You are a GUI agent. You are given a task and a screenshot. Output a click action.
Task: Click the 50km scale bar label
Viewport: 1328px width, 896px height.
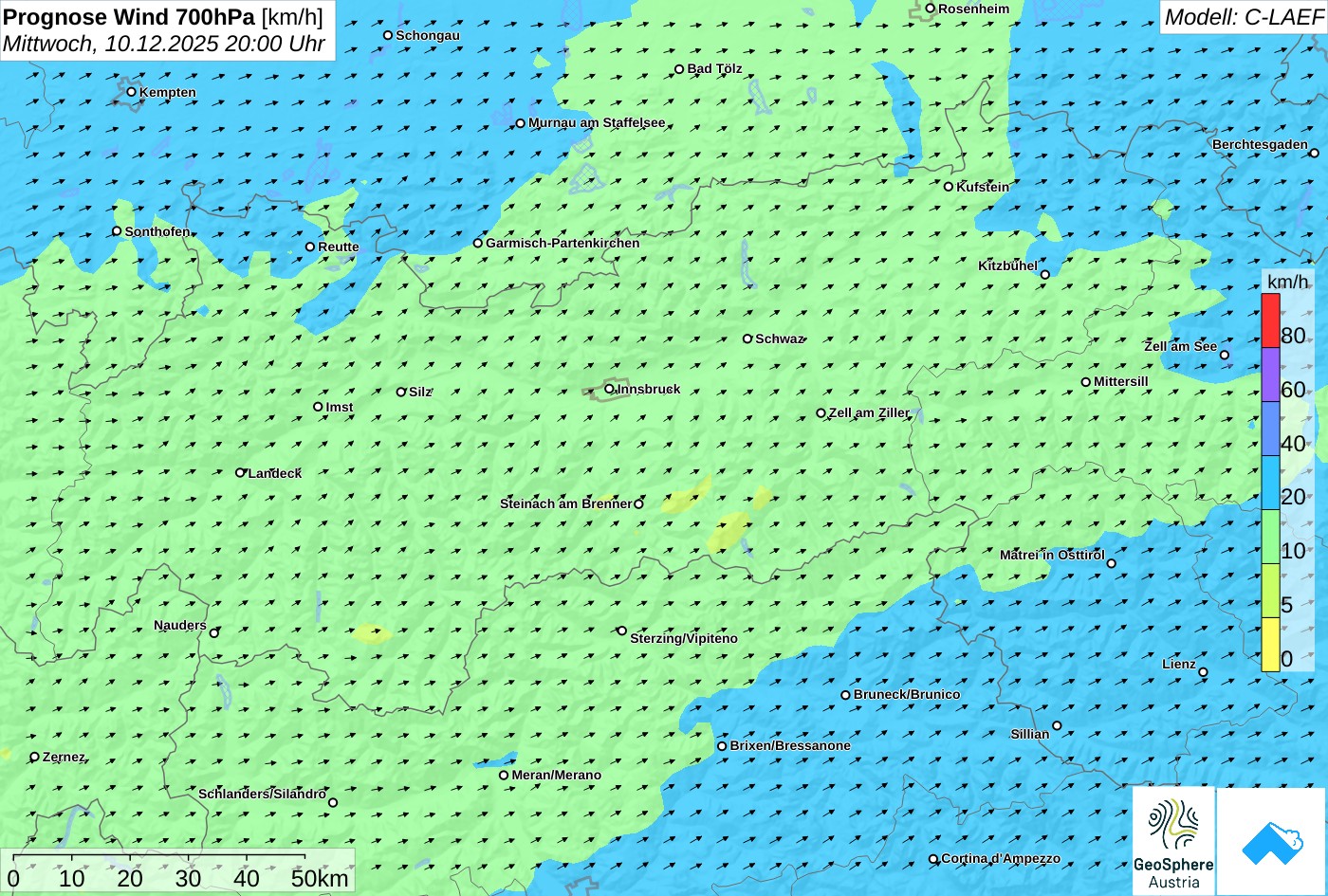coord(320,879)
